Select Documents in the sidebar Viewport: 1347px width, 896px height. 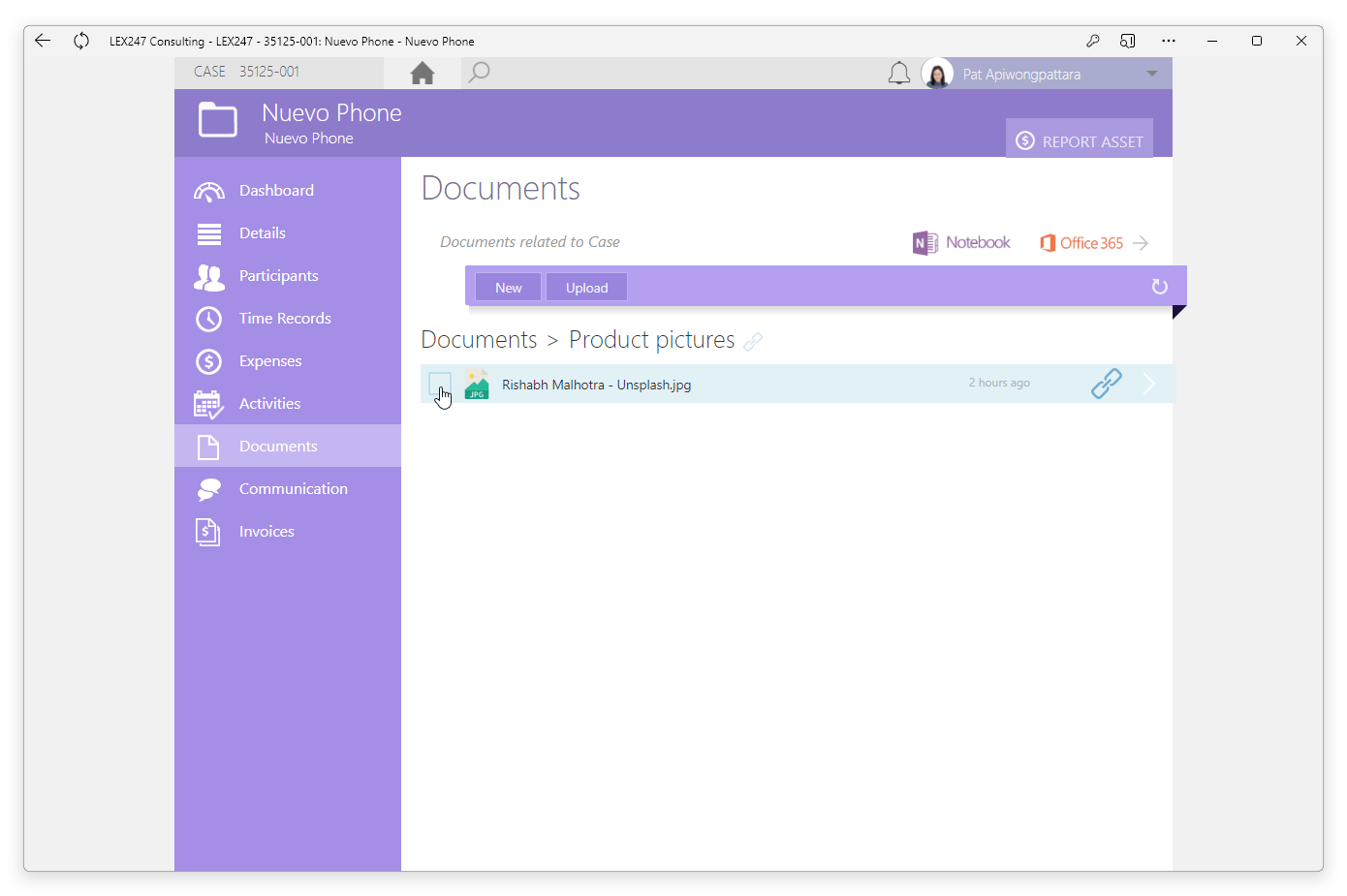pyautogui.click(x=288, y=447)
